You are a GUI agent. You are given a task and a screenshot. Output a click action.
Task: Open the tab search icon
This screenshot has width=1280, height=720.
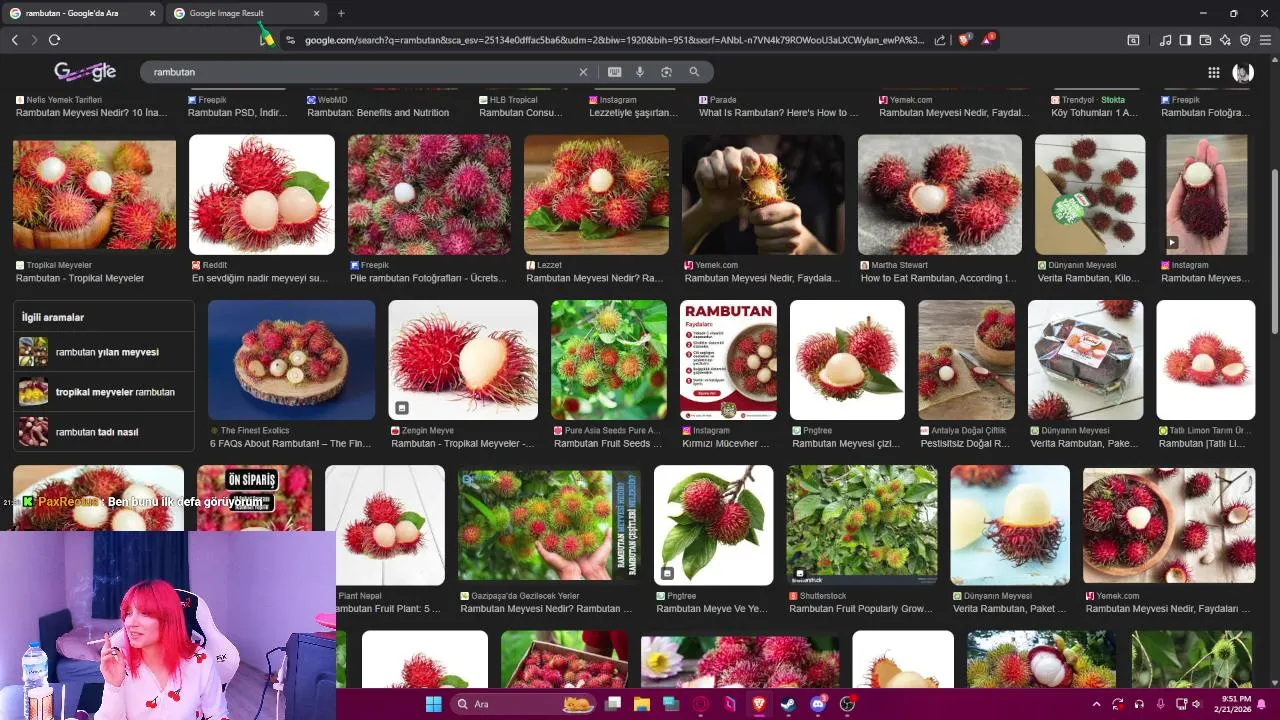click(x=1133, y=40)
